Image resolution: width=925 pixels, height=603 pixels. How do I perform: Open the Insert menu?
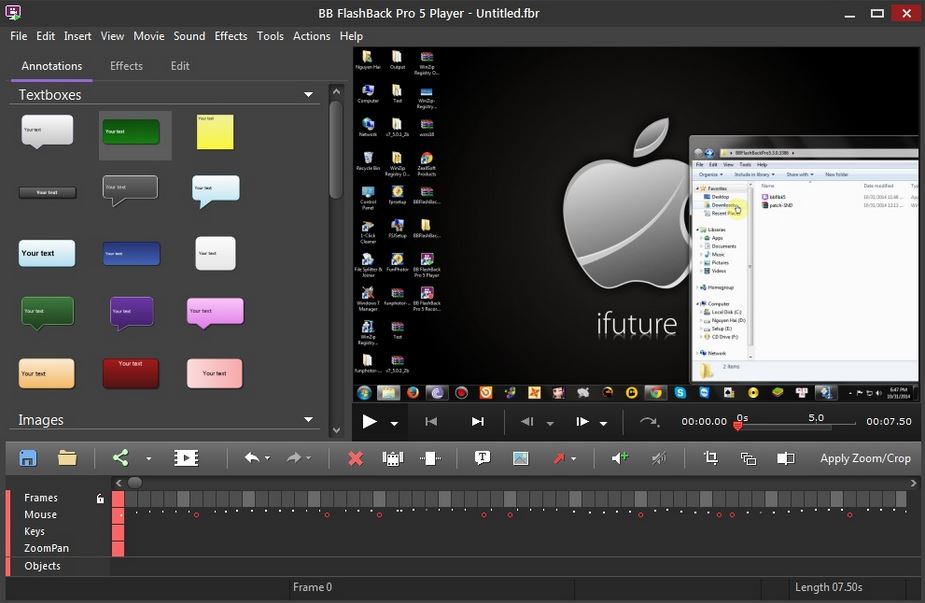pos(77,36)
